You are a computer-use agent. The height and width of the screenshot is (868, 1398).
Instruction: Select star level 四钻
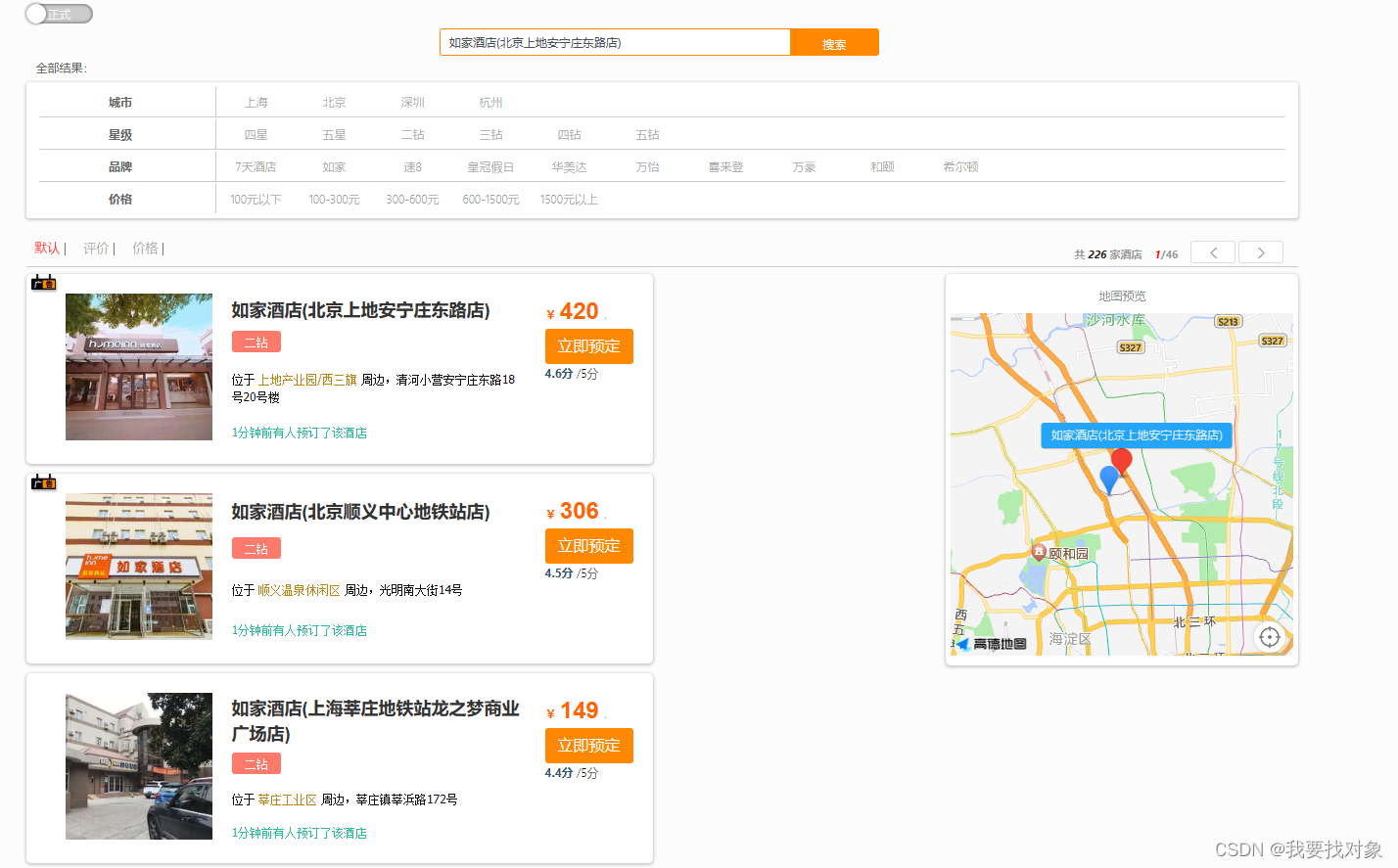coord(570,135)
